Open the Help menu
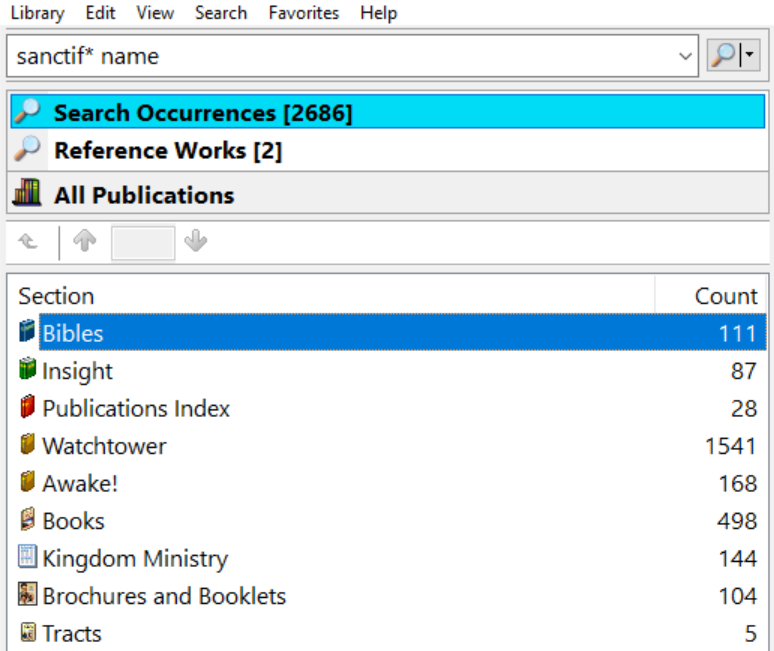This screenshot has width=774, height=651. point(379,12)
